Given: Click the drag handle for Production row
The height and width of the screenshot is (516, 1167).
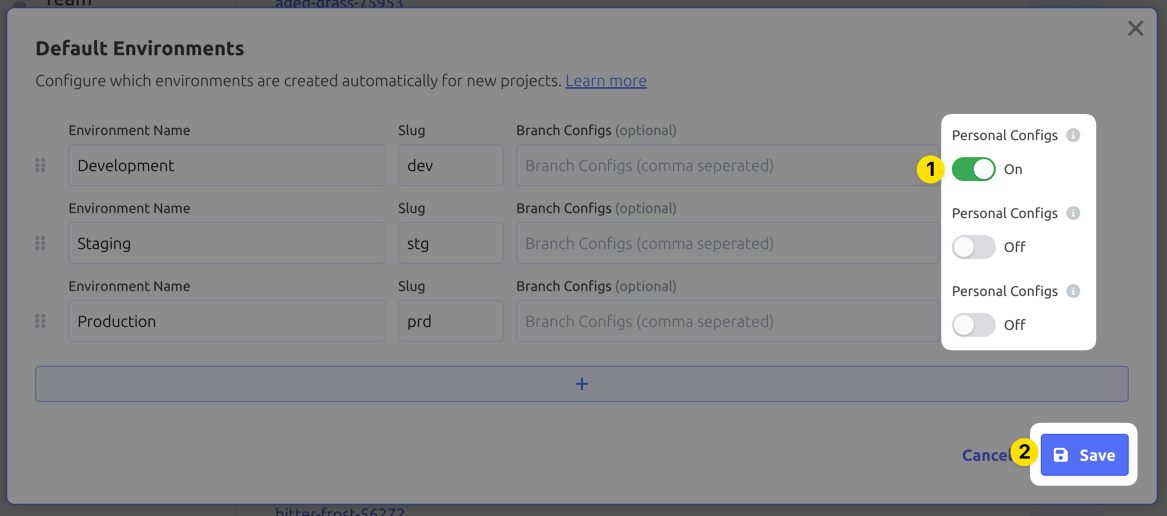Looking at the screenshot, I should tap(41, 322).
